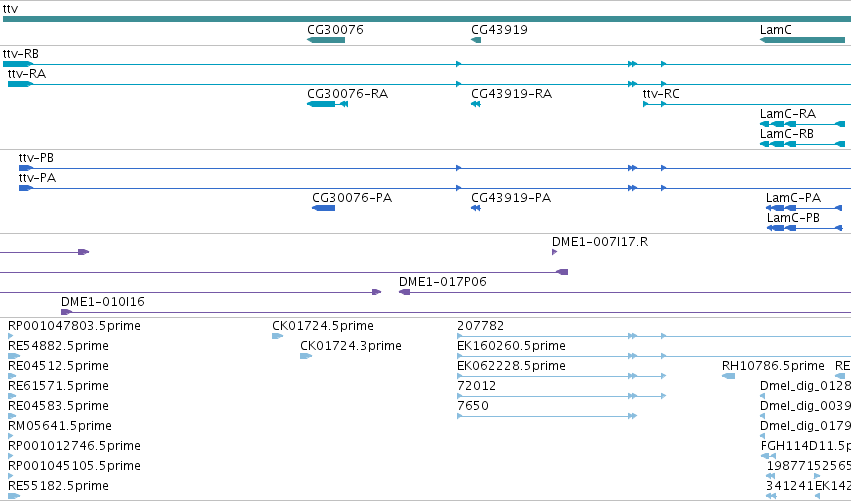Viewport: 851px width, 501px height.
Task: Open the CK01724.5prime EST label
Action: [x=323, y=326]
